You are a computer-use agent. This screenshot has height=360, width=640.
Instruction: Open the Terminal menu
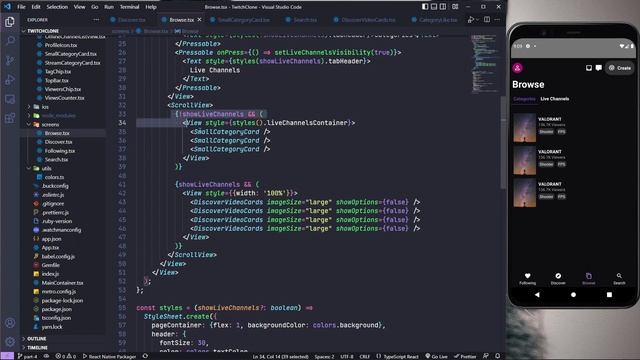point(129,7)
